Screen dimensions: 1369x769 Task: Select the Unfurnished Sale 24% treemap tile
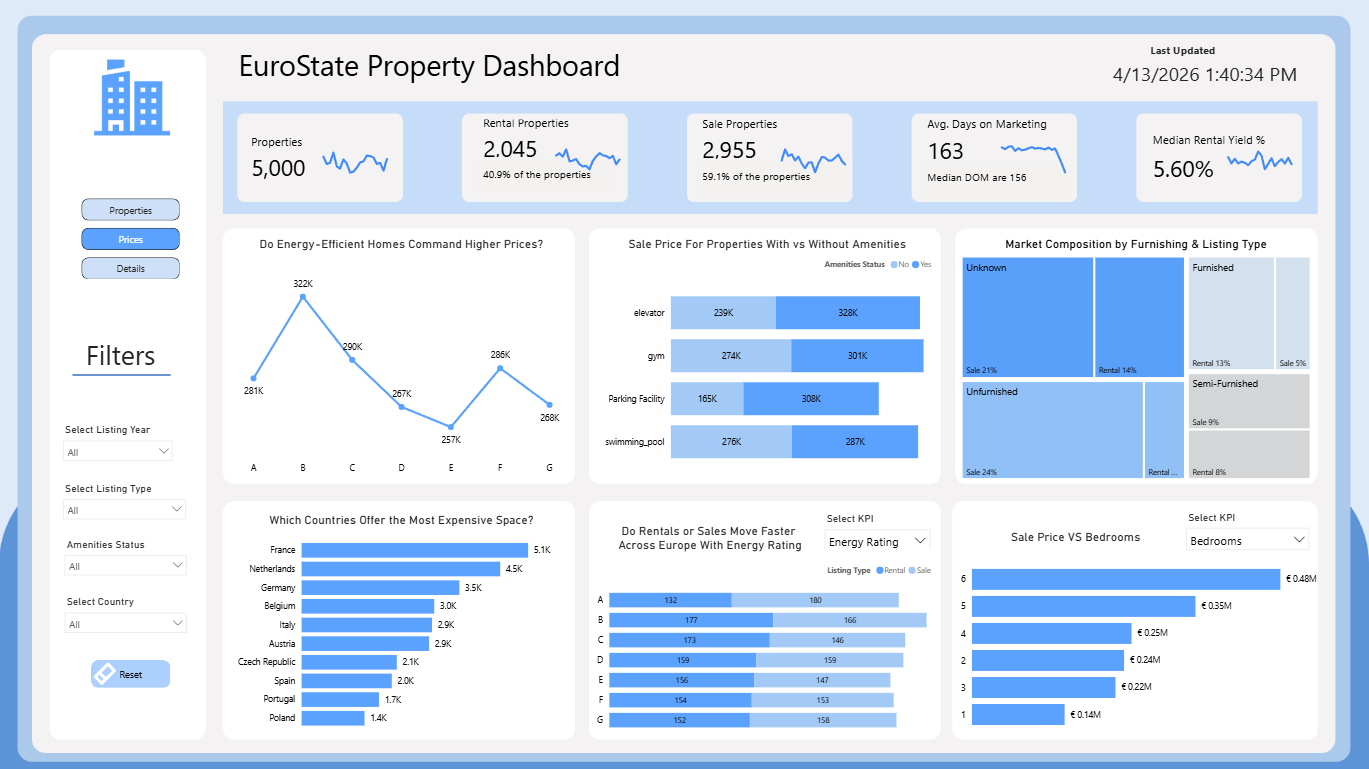(x=1053, y=430)
